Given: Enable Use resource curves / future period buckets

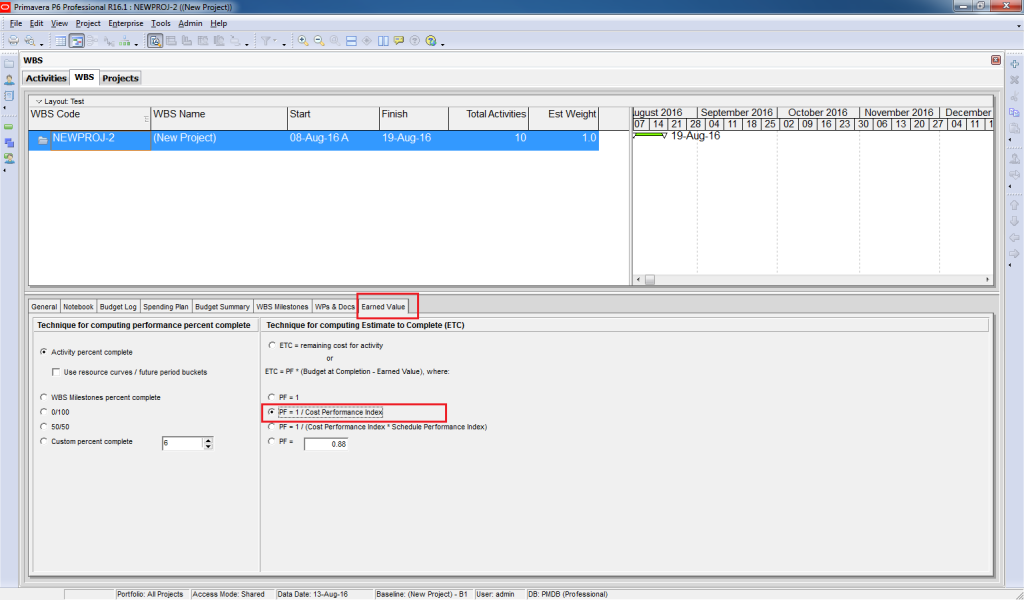Looking at the screenshot, I should click(x=56, y=372).
